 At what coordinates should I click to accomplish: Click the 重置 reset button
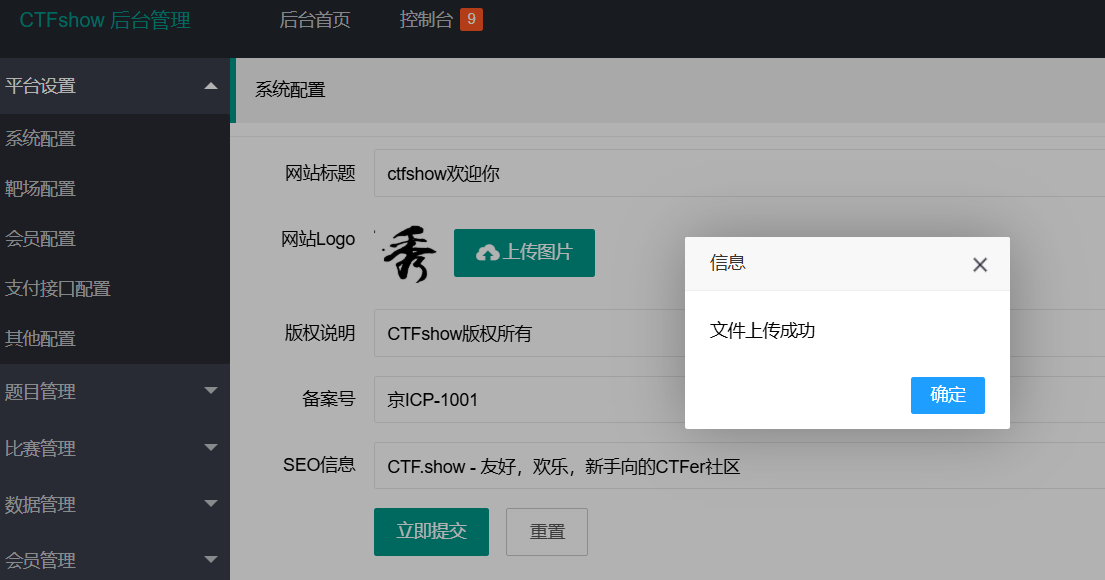point(547,532)
